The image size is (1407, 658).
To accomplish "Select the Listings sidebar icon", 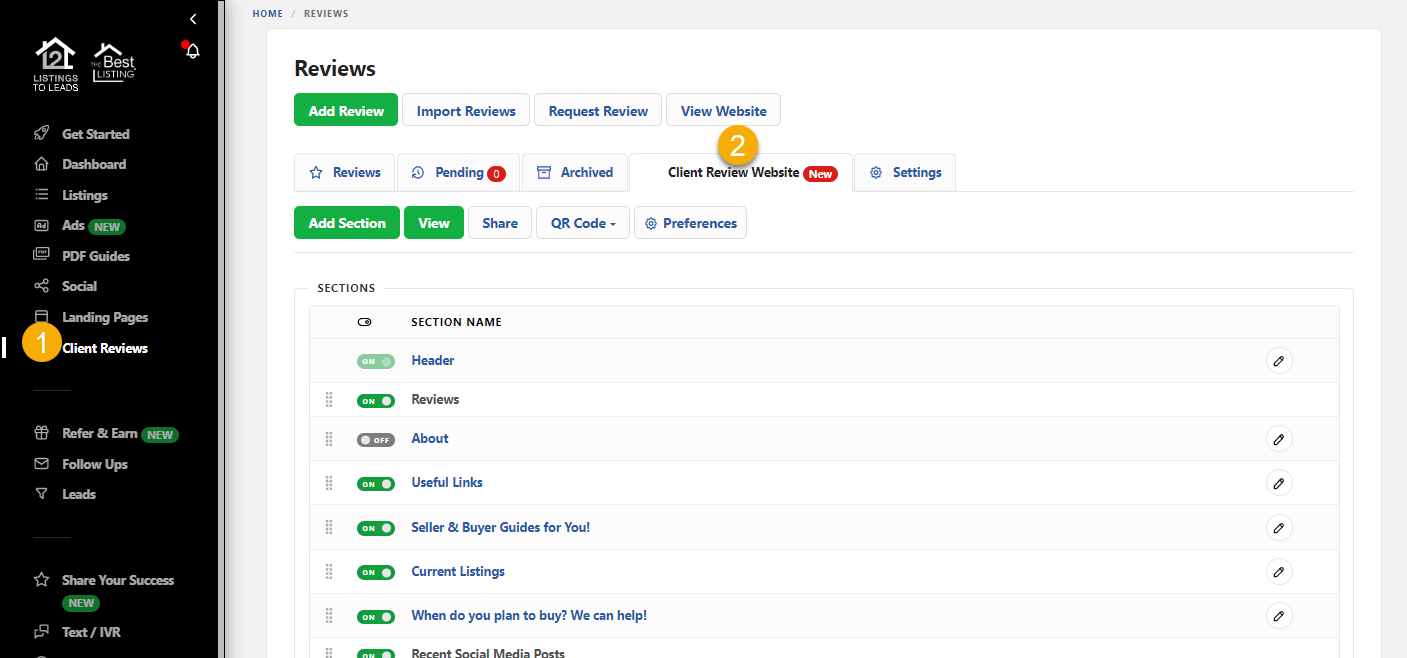I will click(x=40, y=194).
